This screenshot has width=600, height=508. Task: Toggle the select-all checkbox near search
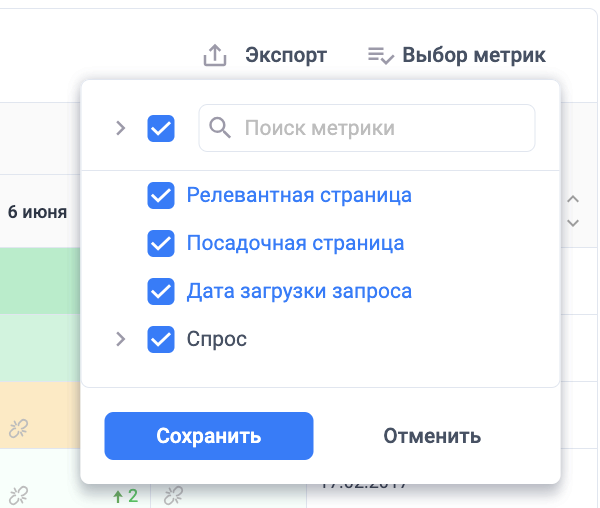pyautogui.click(x=161, y=129)
